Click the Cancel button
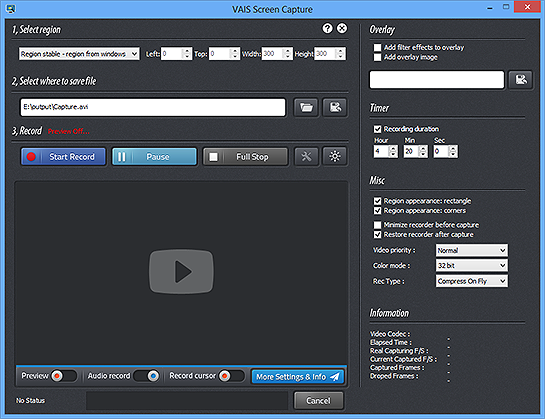This screenshot has width=545, height=419. click(318, 401)
